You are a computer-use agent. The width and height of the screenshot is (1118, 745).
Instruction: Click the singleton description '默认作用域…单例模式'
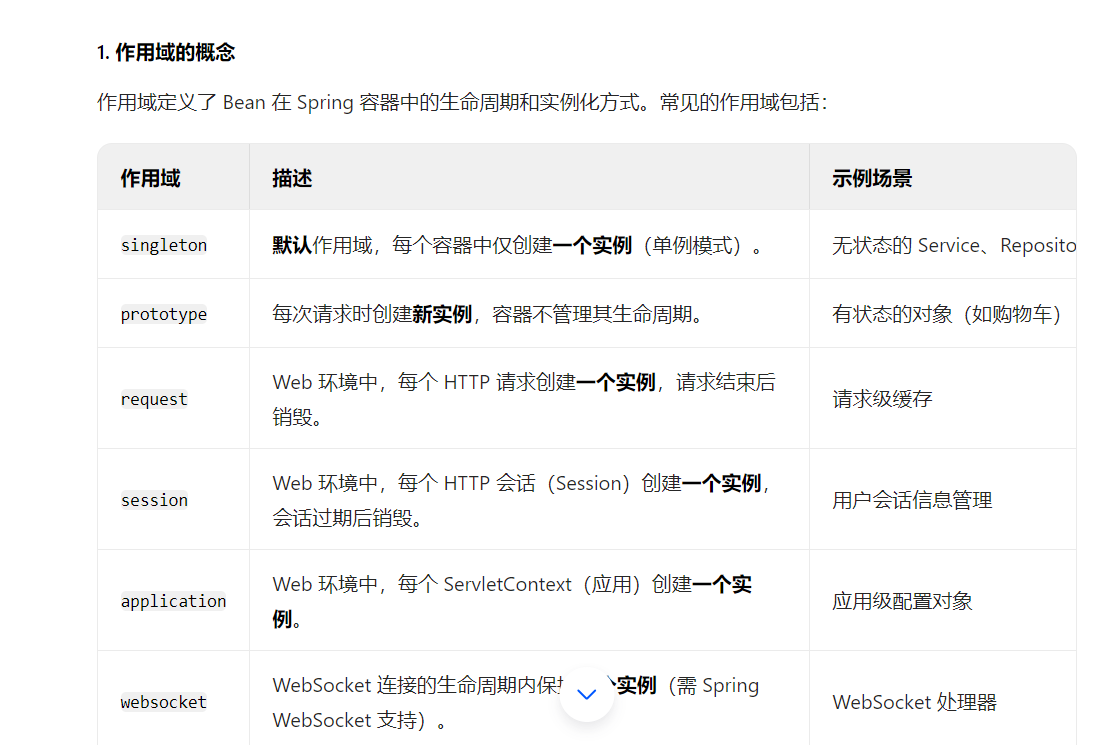[518, 246]
